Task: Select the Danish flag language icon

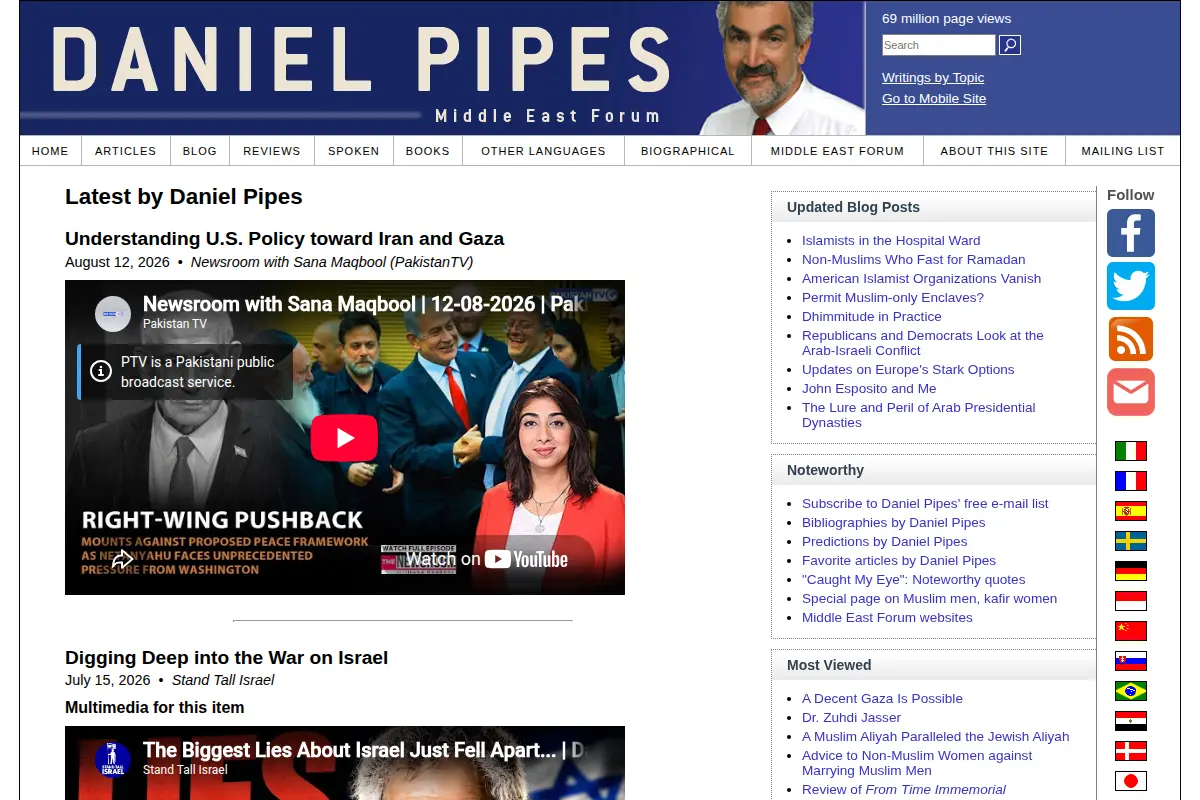Action: coord(1131,751)
